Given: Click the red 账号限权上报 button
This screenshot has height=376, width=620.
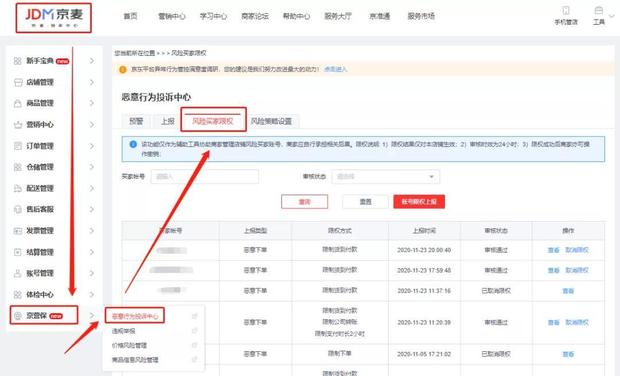Looking at the screenshot, I should click(419, 202).
